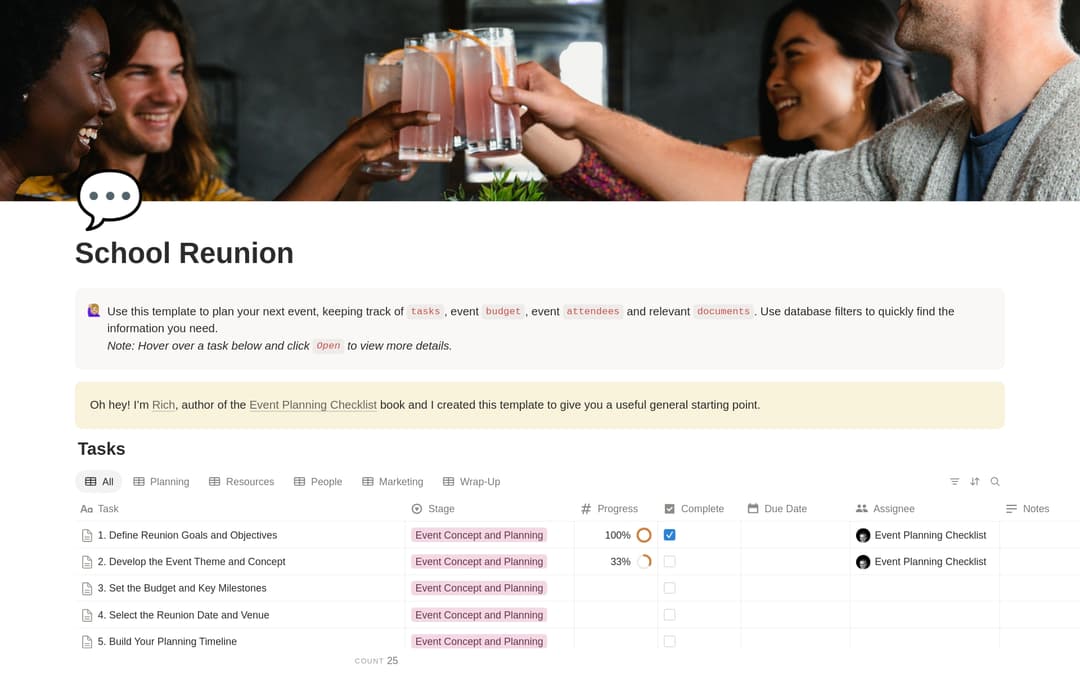Click the Tasks database heading
This screenshot has height=674, width=1080.
click(101, 449)
